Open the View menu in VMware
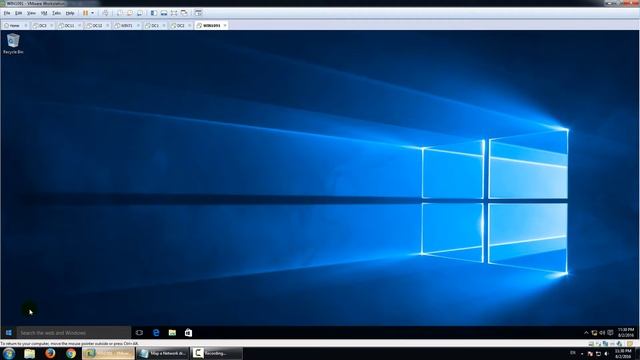640x360 pixels. tap(31, 13)
